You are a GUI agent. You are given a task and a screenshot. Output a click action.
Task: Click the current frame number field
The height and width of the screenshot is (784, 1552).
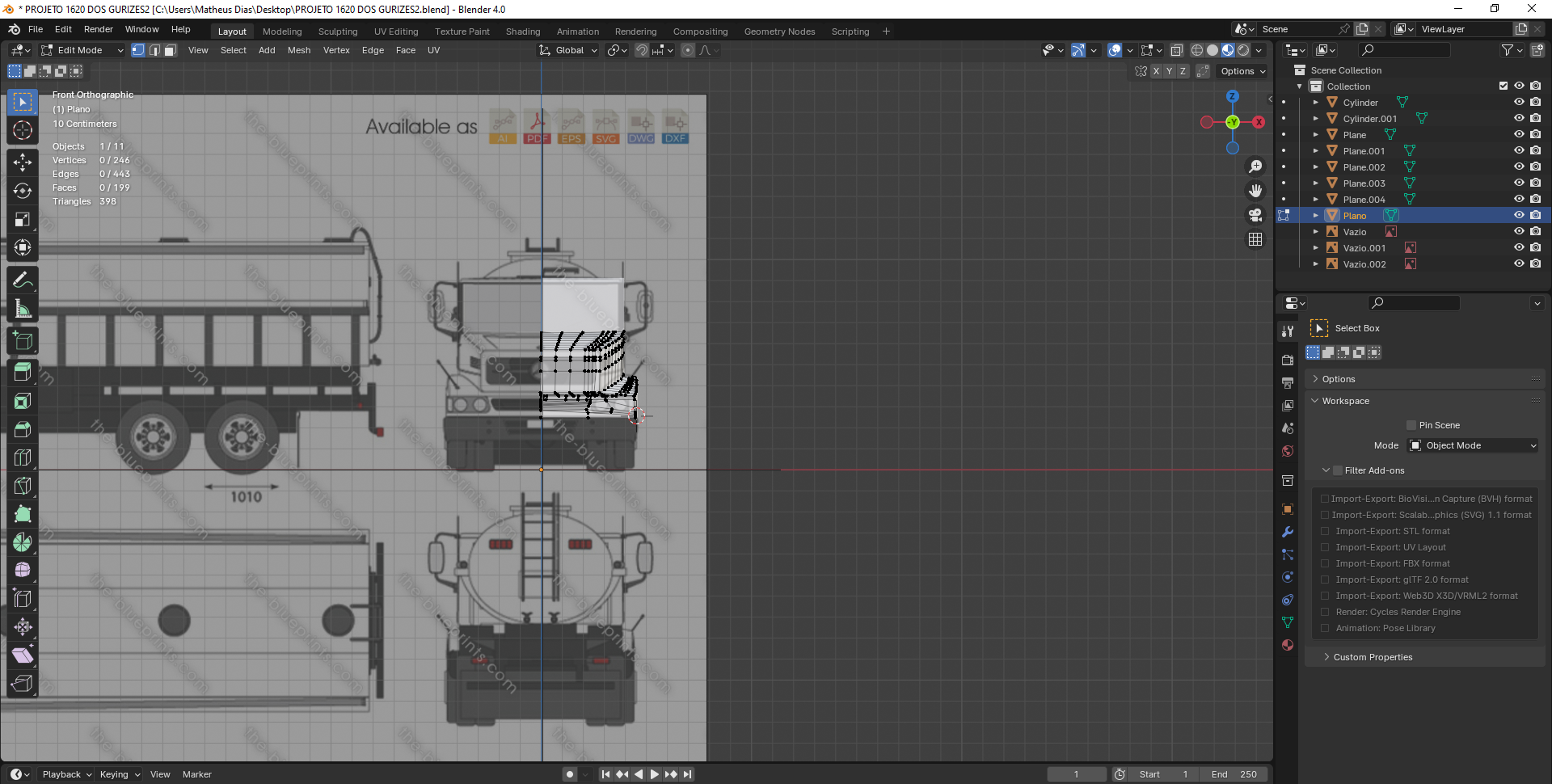pos(1077,774)
